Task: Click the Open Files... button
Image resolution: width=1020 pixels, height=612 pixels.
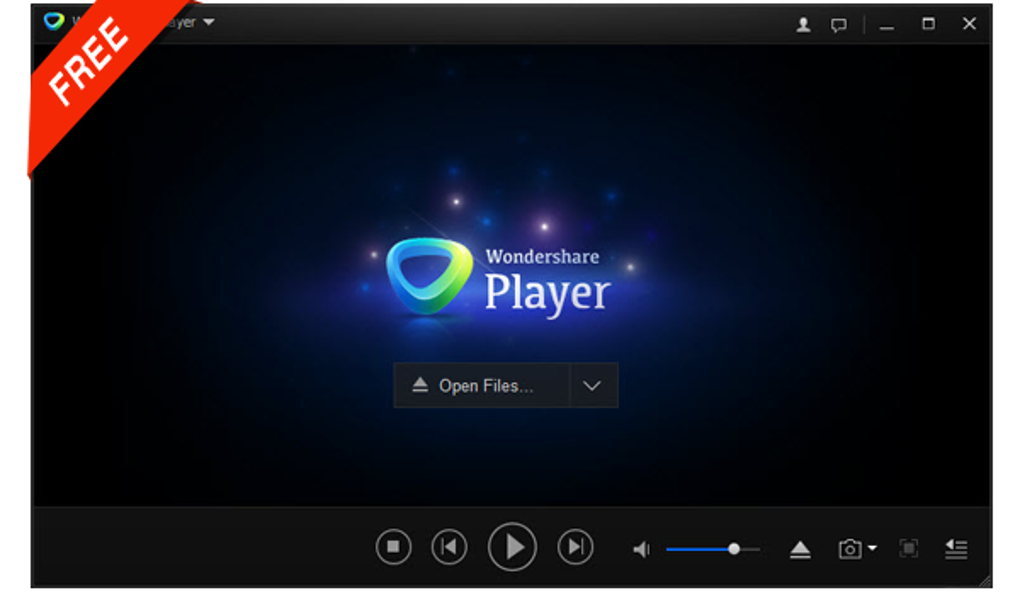Action: pyautogui.click(x=482, y=386)
